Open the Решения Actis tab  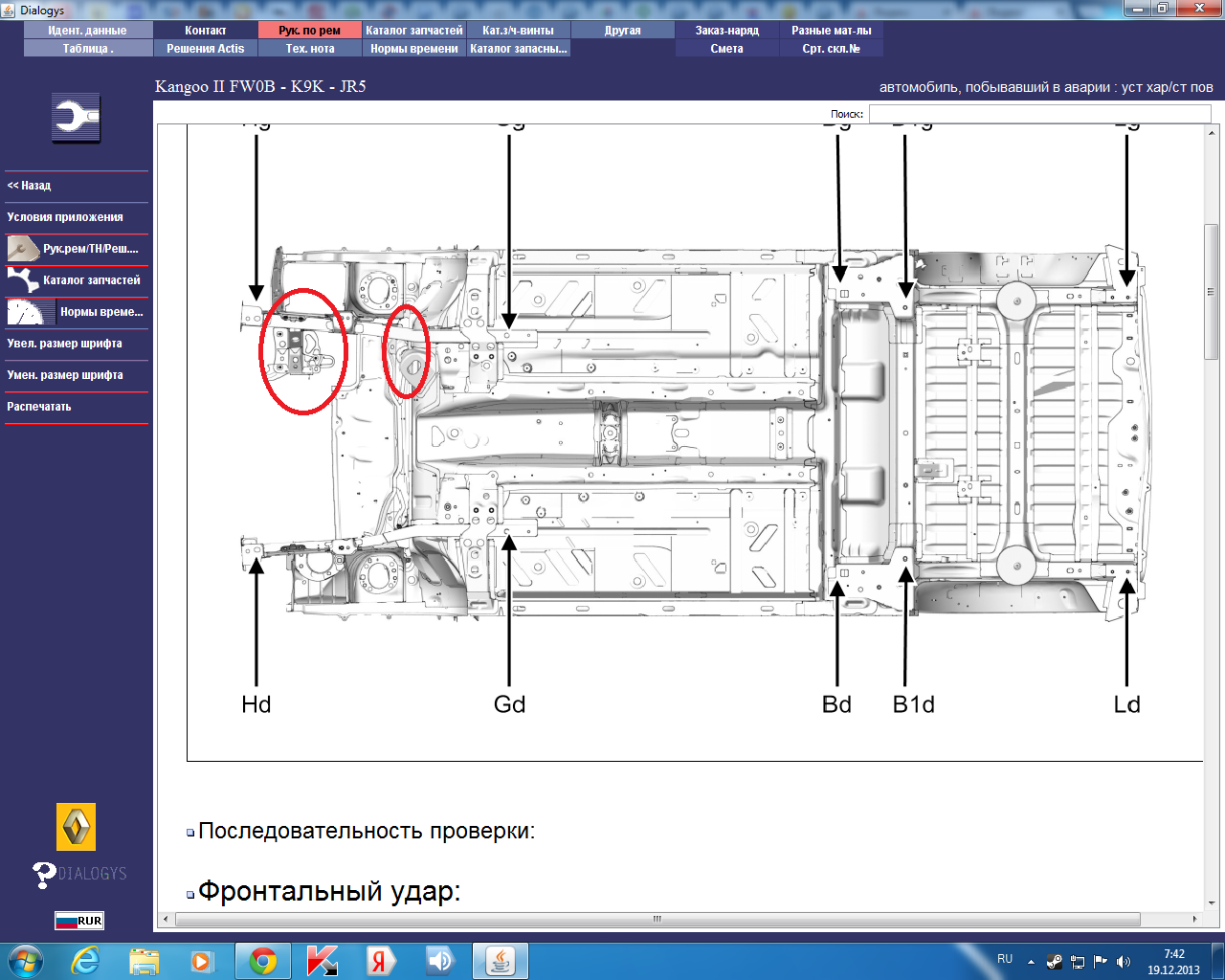(206, 49)
